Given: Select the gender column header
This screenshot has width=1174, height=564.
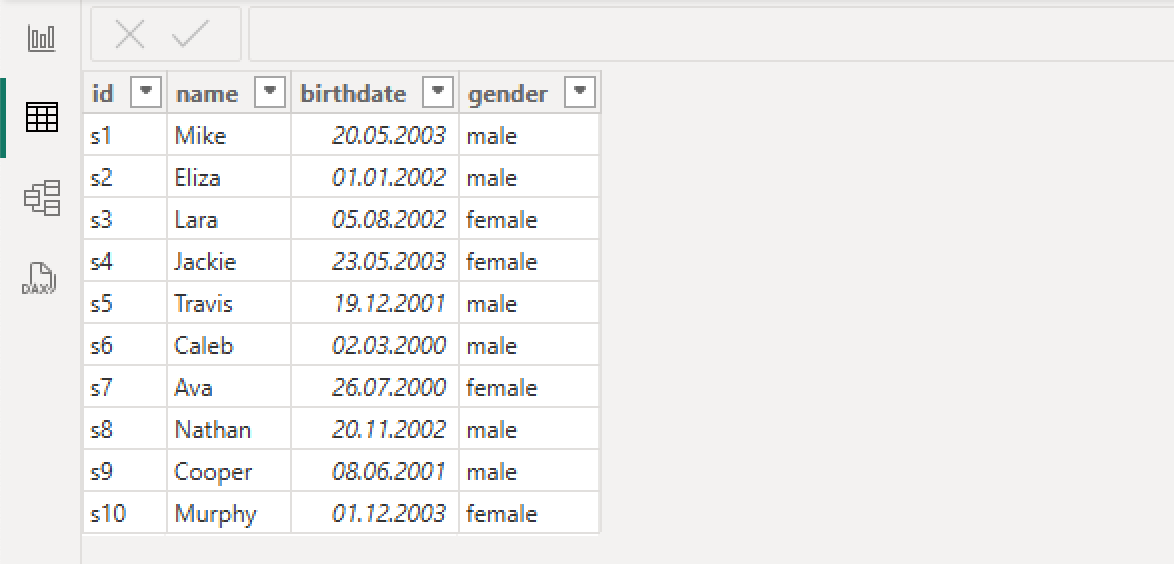Looking at the screenshot, I should click(x=529, y=93).
